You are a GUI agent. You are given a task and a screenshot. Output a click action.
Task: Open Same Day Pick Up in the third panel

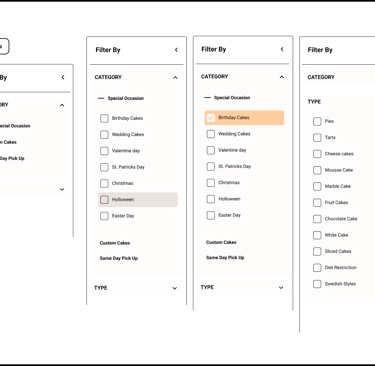pyautogui.click(x=225, y=258)
